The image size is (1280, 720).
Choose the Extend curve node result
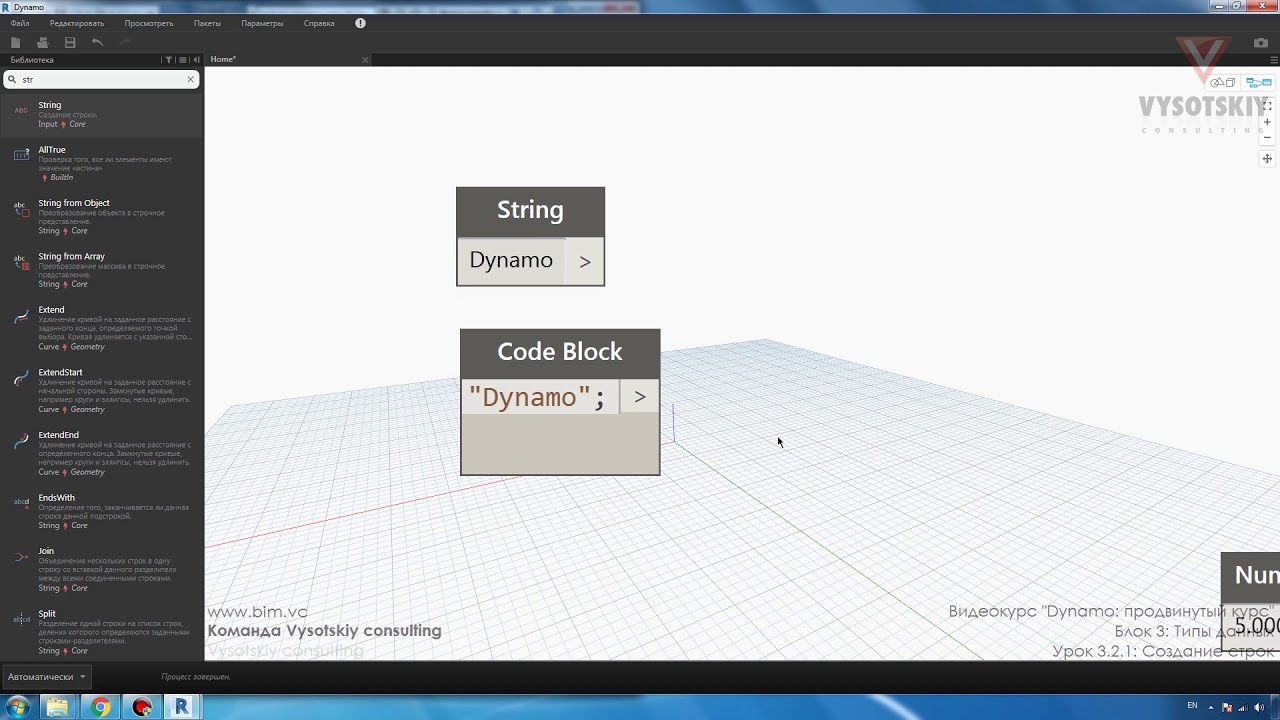pyautogui.click(x=102, y=328)
